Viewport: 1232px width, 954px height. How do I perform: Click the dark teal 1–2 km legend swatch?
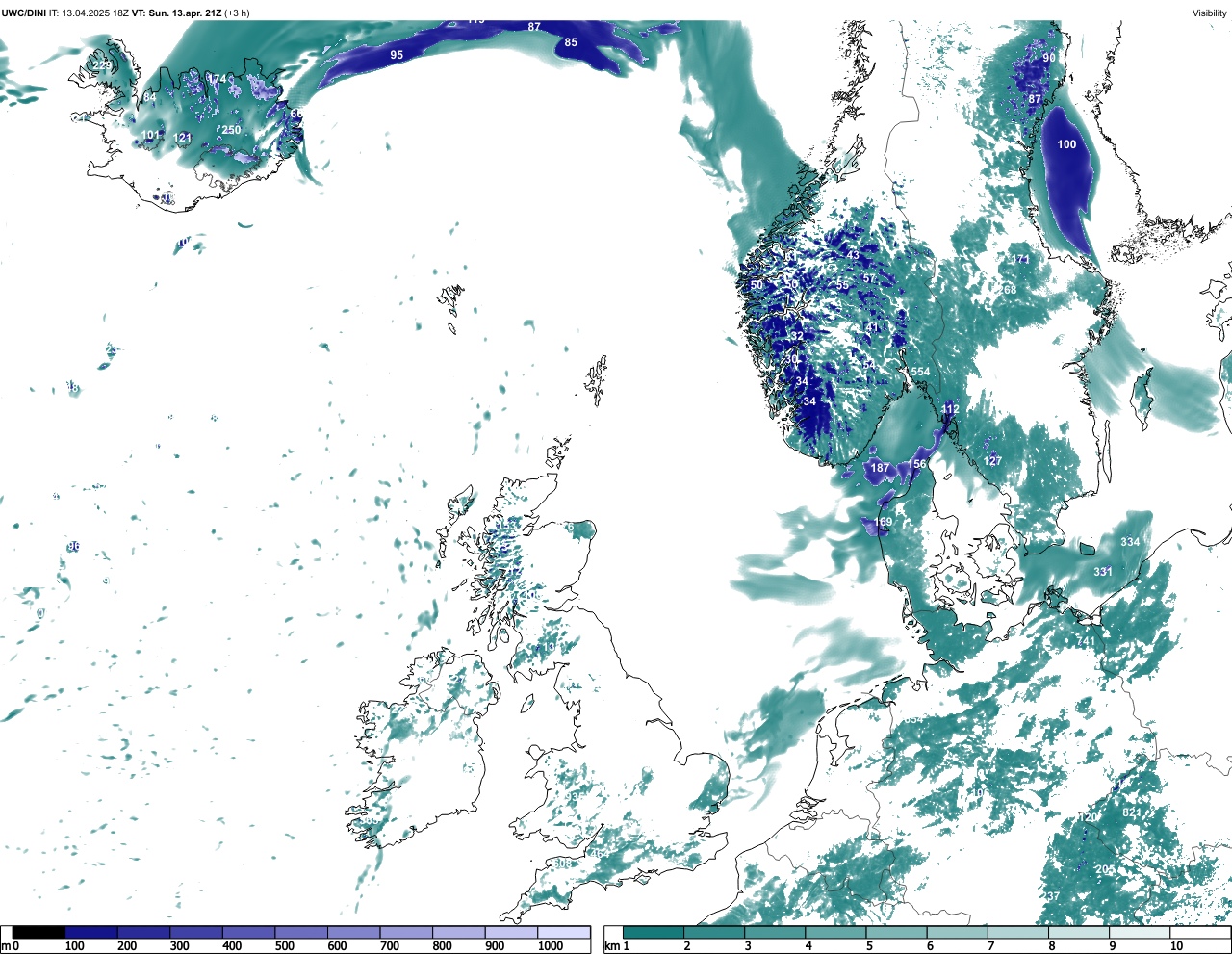(x=654, y=933)
